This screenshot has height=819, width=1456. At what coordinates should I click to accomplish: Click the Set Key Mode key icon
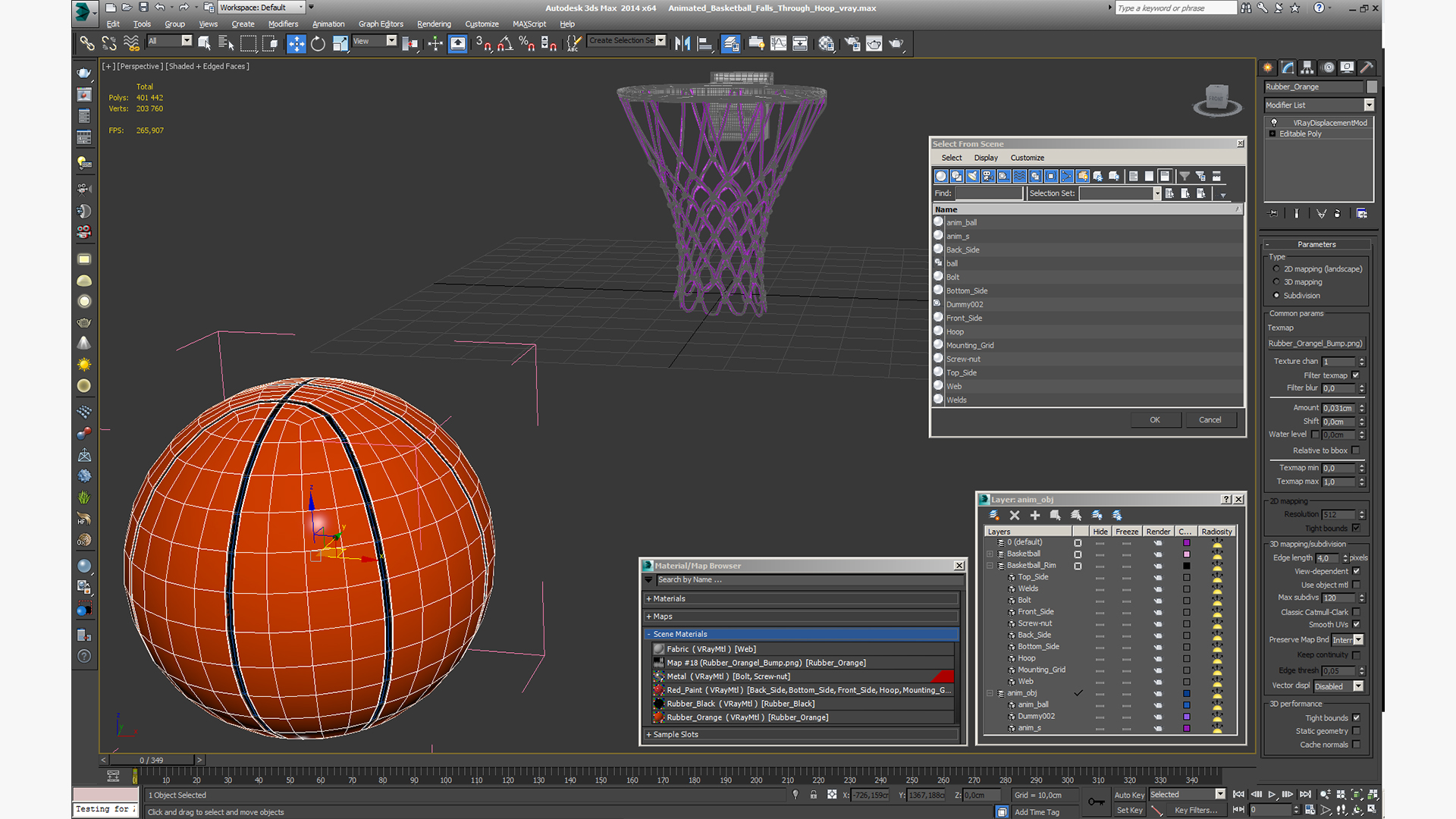(1097, 802)
